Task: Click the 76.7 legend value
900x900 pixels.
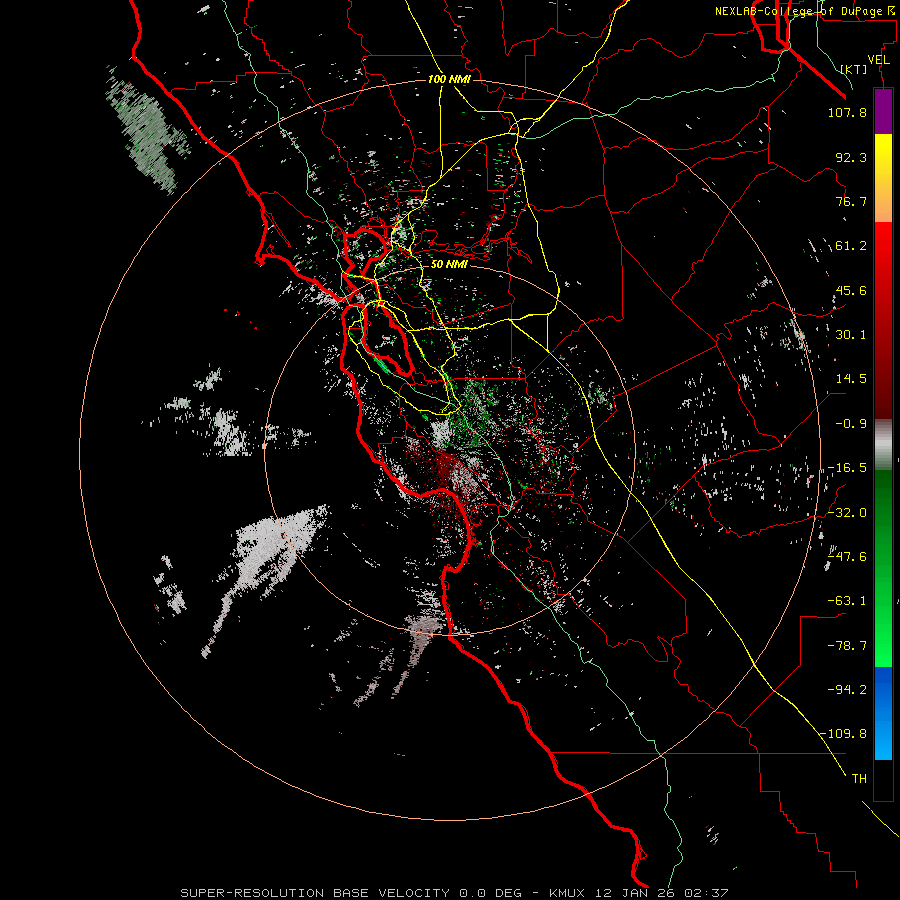Action: point(851,201)
